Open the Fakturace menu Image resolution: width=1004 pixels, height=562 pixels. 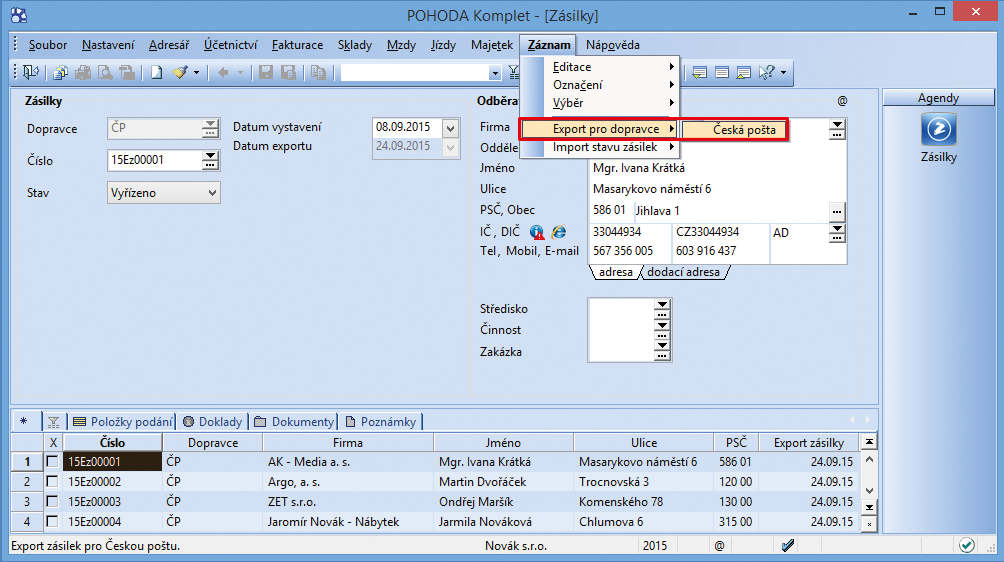(297, 45)
